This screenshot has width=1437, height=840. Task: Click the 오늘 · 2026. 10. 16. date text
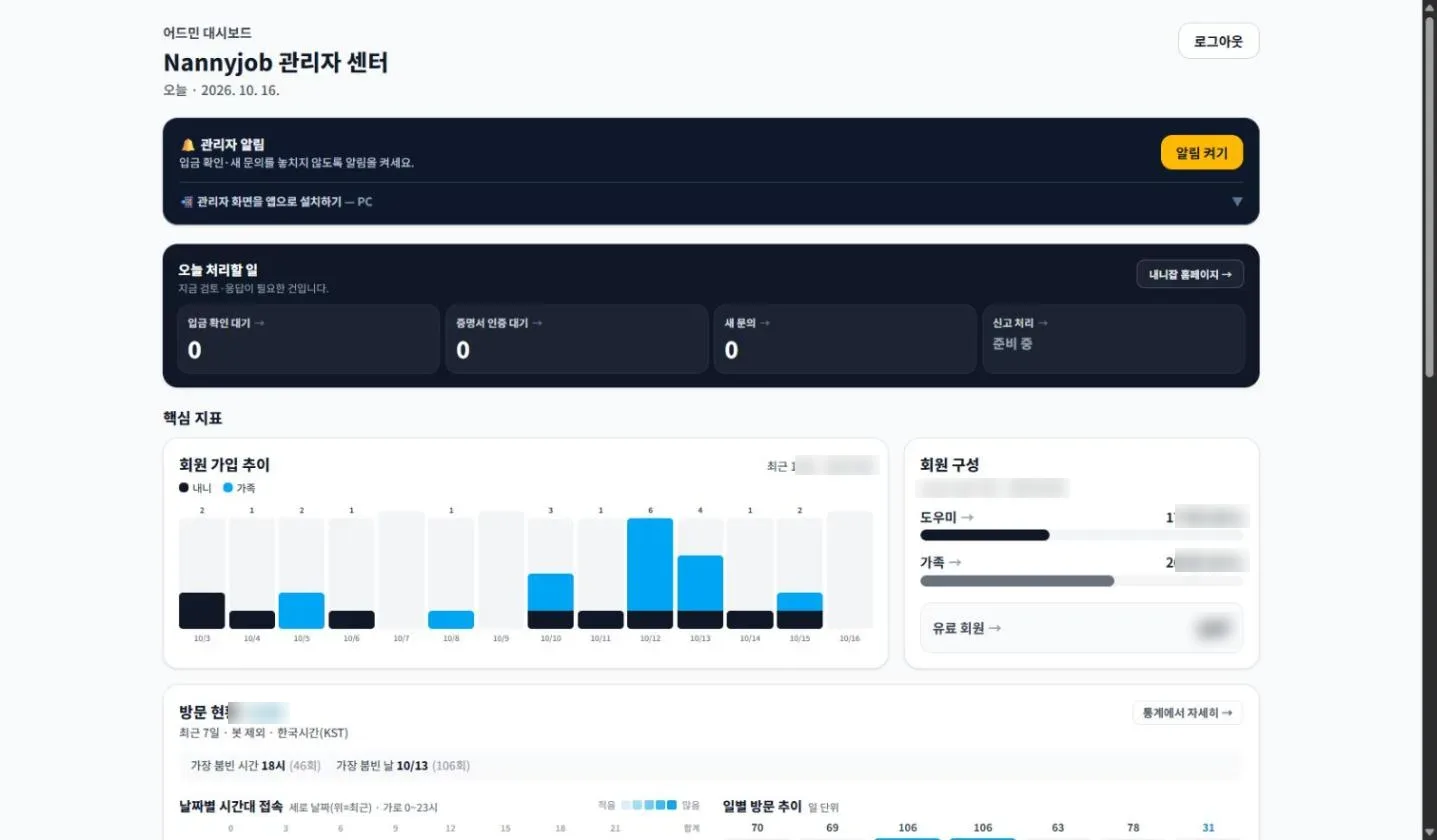pos(221,90)
